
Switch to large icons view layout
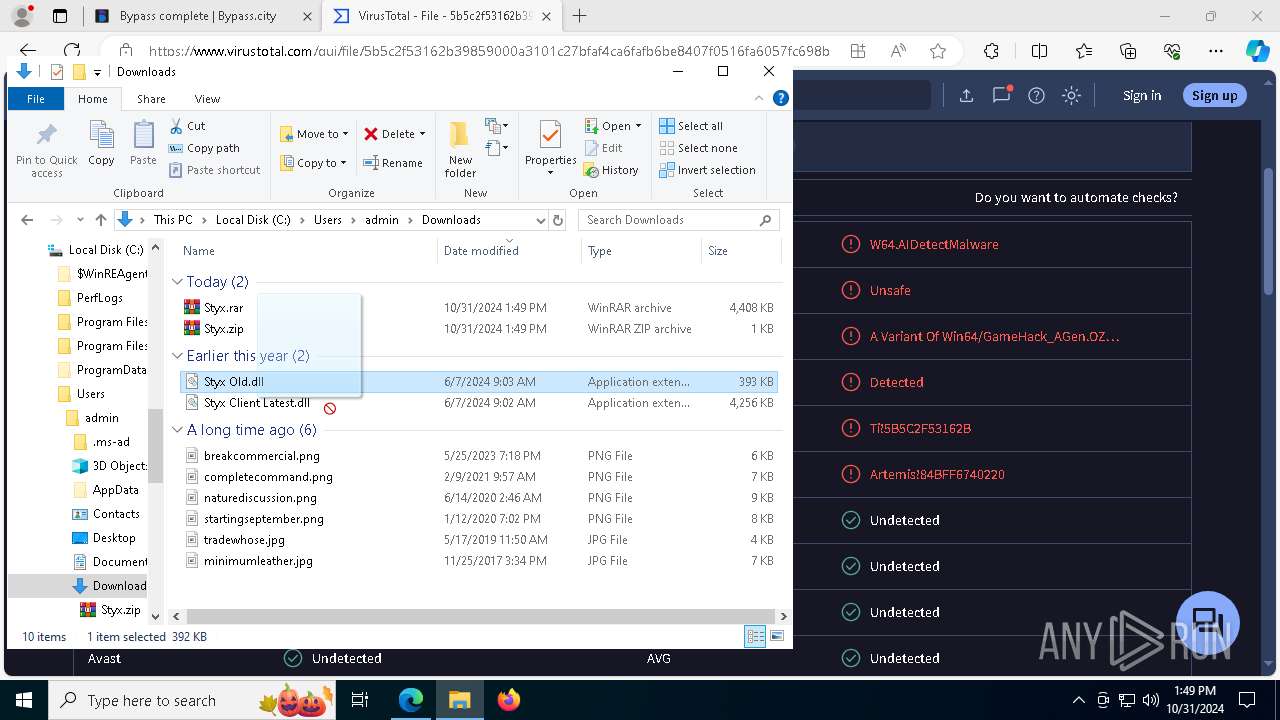(777, 637)
